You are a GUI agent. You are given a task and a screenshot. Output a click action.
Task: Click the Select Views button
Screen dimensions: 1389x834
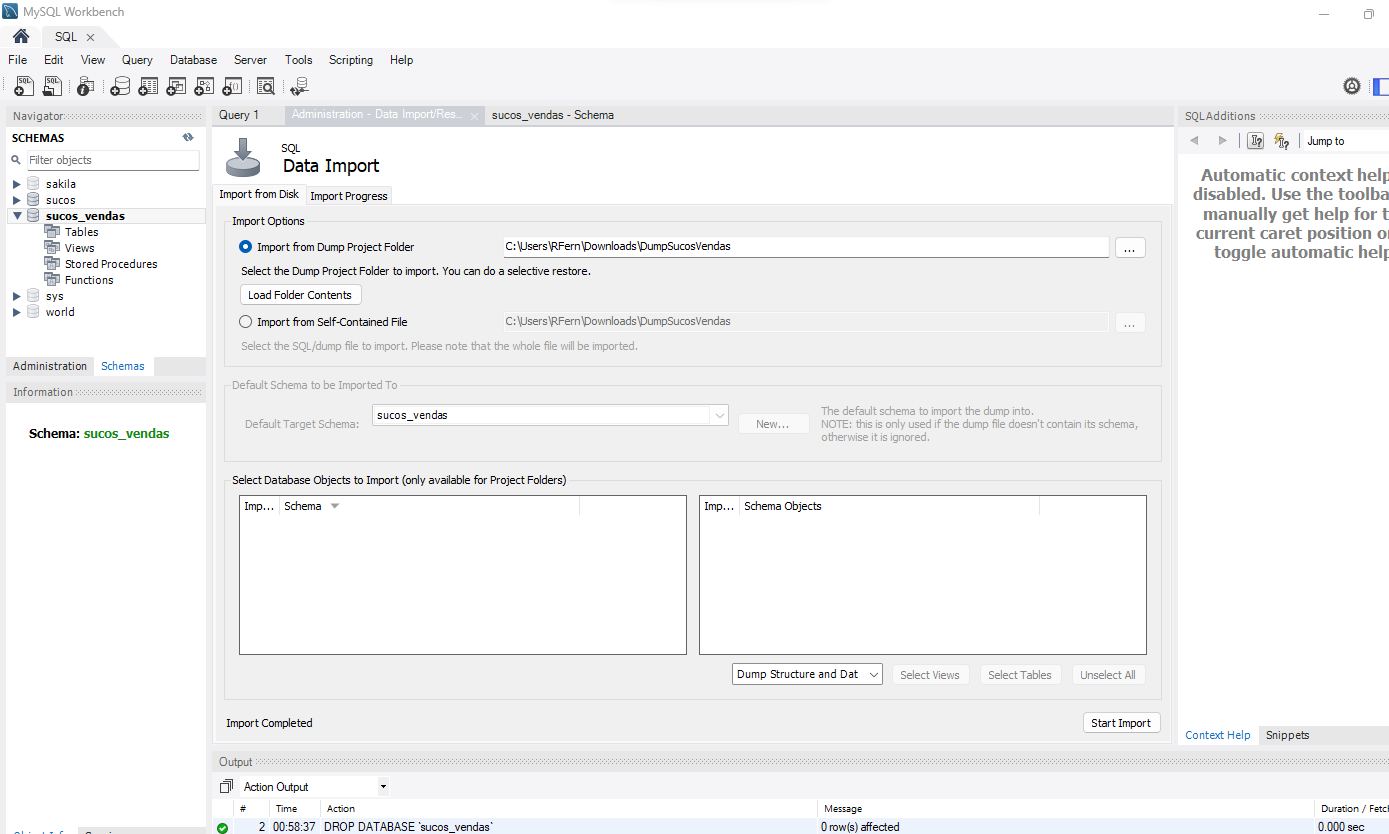point(929,675)
